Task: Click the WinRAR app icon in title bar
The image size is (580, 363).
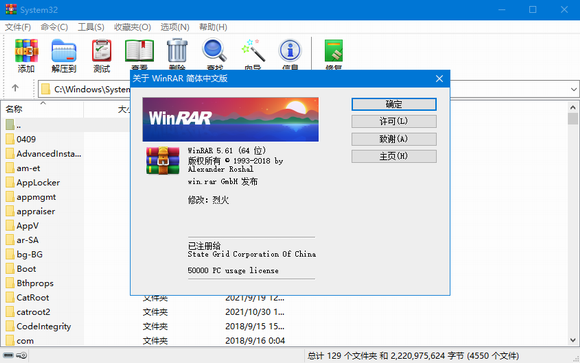Action: (x=11, y=9)
